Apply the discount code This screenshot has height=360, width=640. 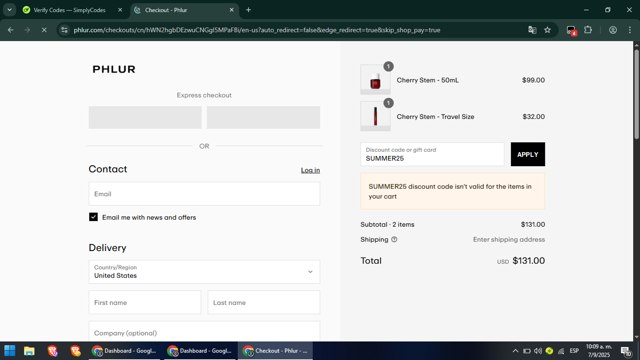(528, 154)
